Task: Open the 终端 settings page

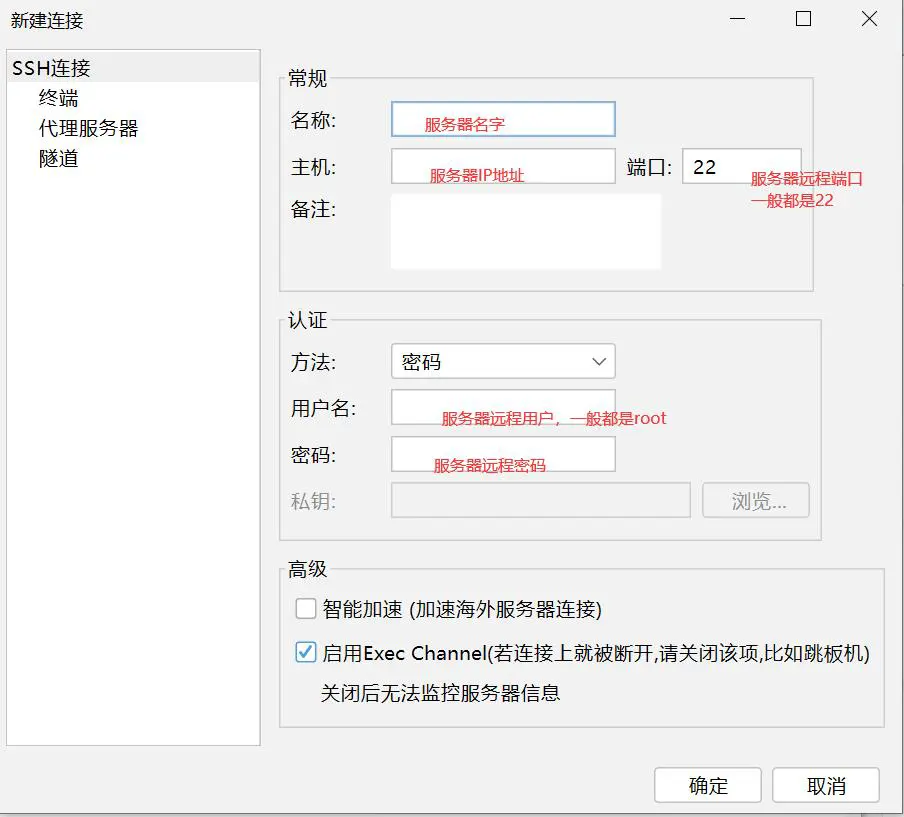Action: click(x=58, y=98)
